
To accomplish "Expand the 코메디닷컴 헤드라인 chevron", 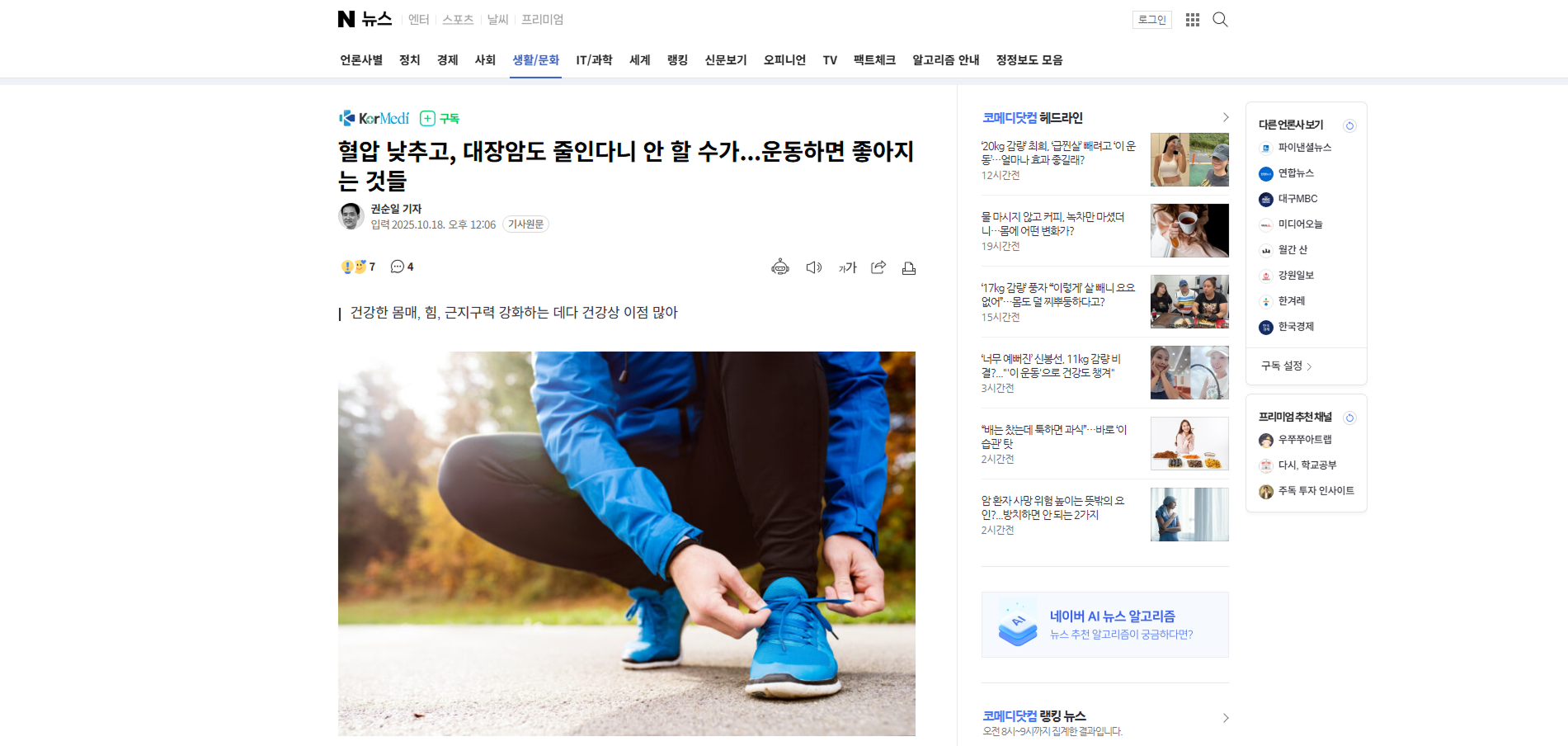I will click(x=1225, y=118).
